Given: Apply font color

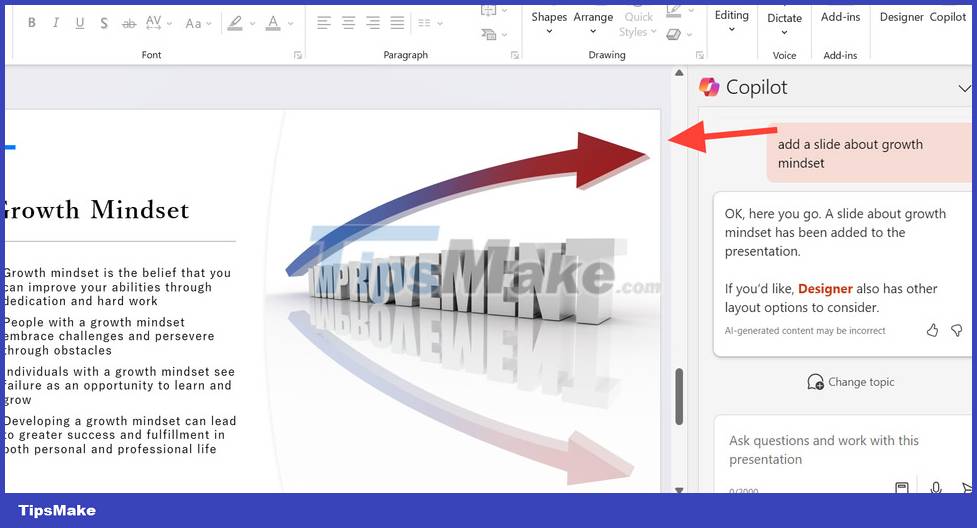Looking at the screenshot, I should click(273, 24).
